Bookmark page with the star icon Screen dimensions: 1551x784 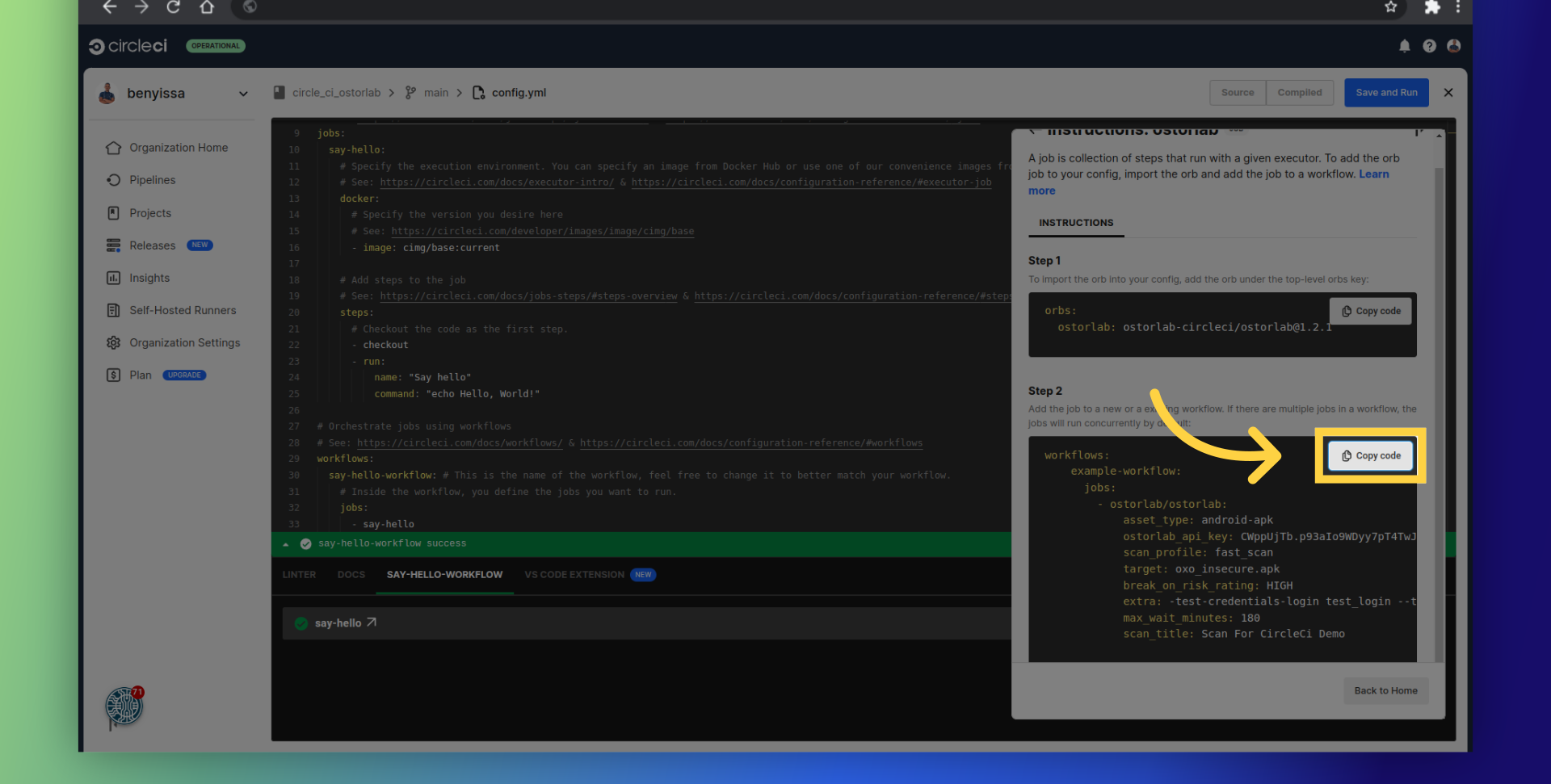tap(1390, 7)
